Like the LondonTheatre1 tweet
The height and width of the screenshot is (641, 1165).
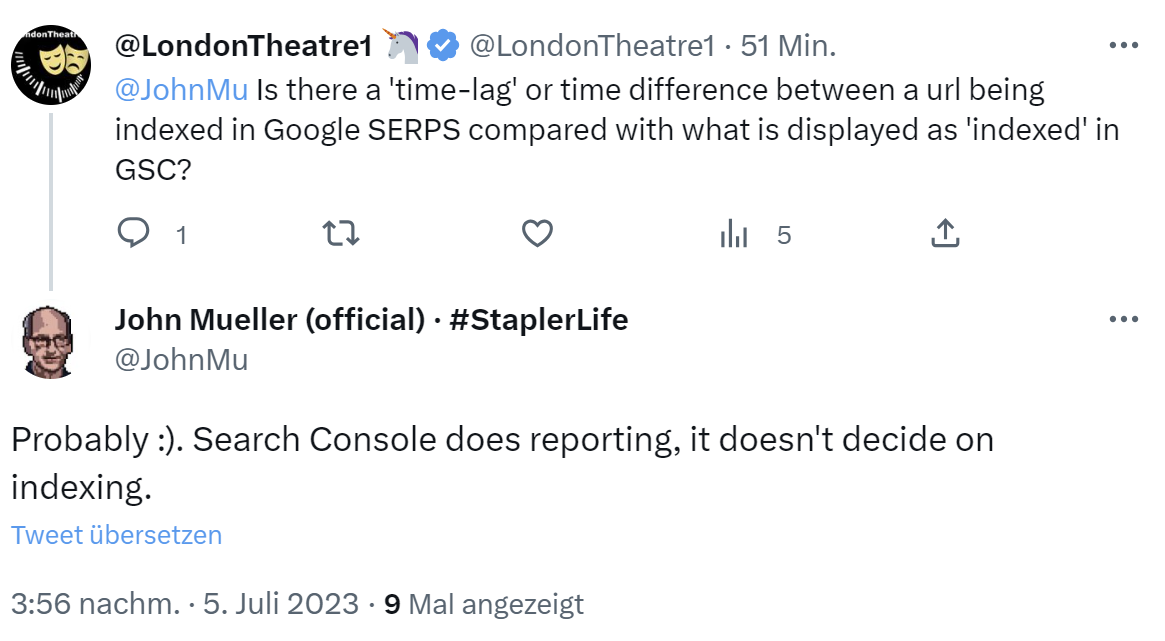point(537,233)
